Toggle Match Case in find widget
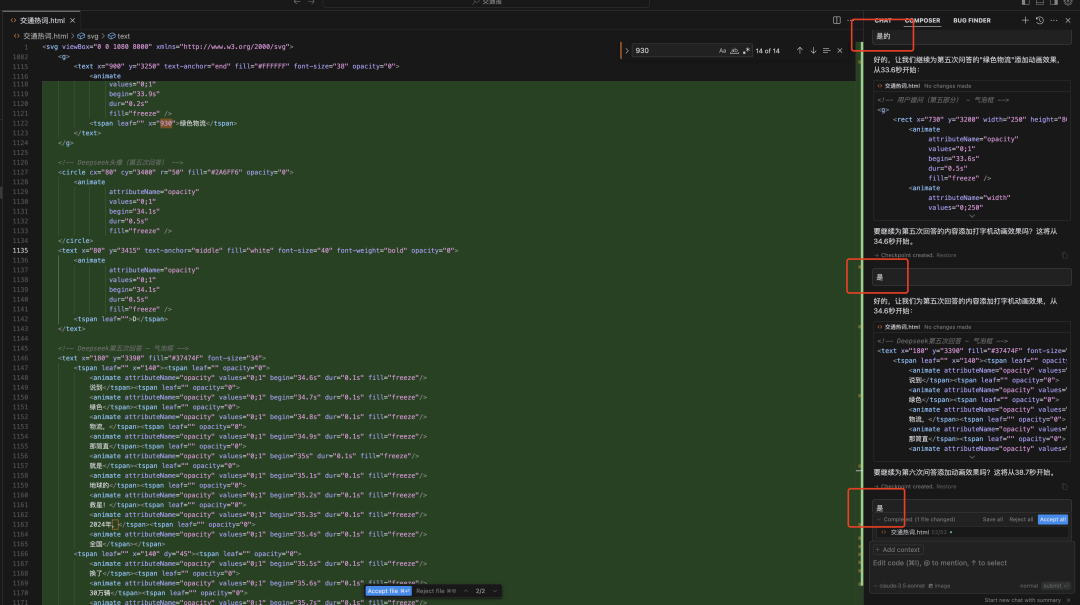 tap(722, 50)
